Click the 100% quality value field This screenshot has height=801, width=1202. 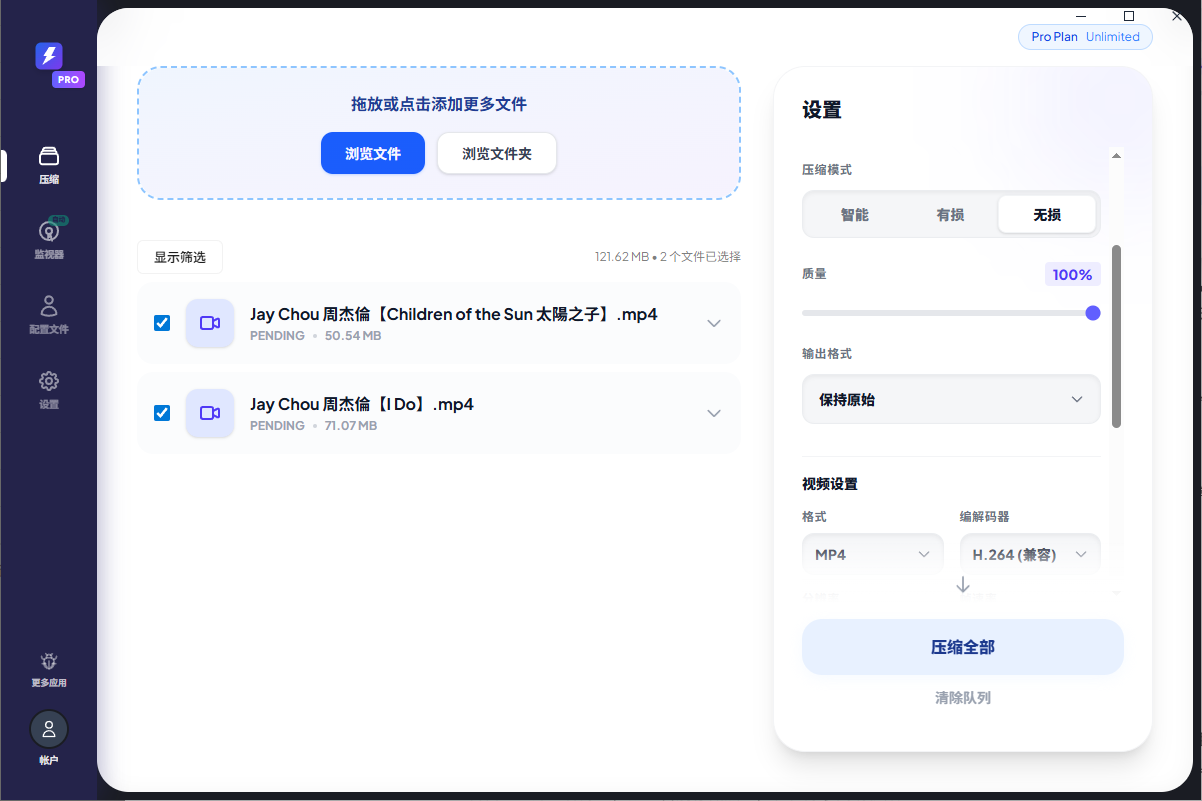1072,275
